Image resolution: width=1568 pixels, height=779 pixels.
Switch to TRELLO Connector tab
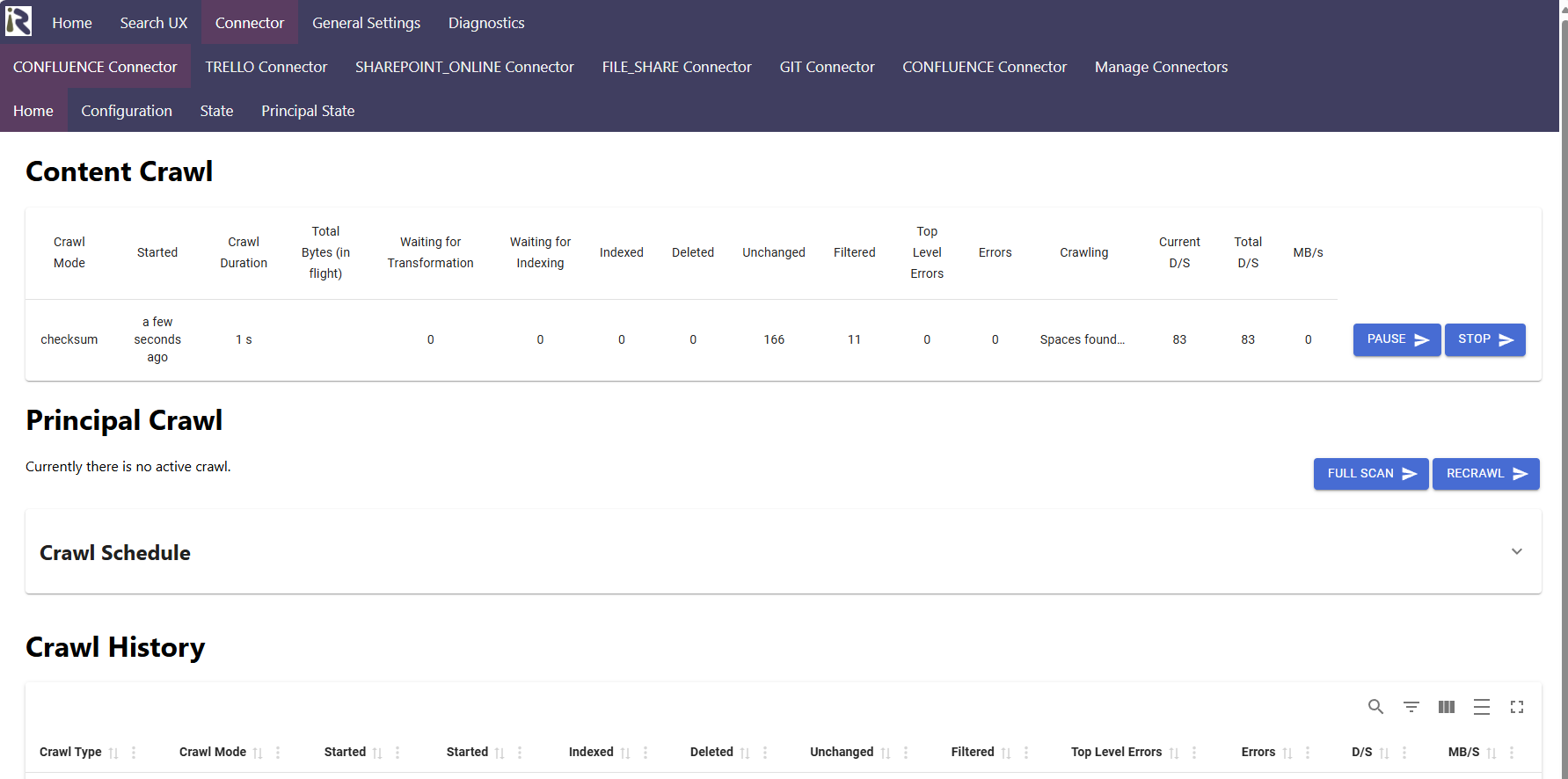[266, 67]
